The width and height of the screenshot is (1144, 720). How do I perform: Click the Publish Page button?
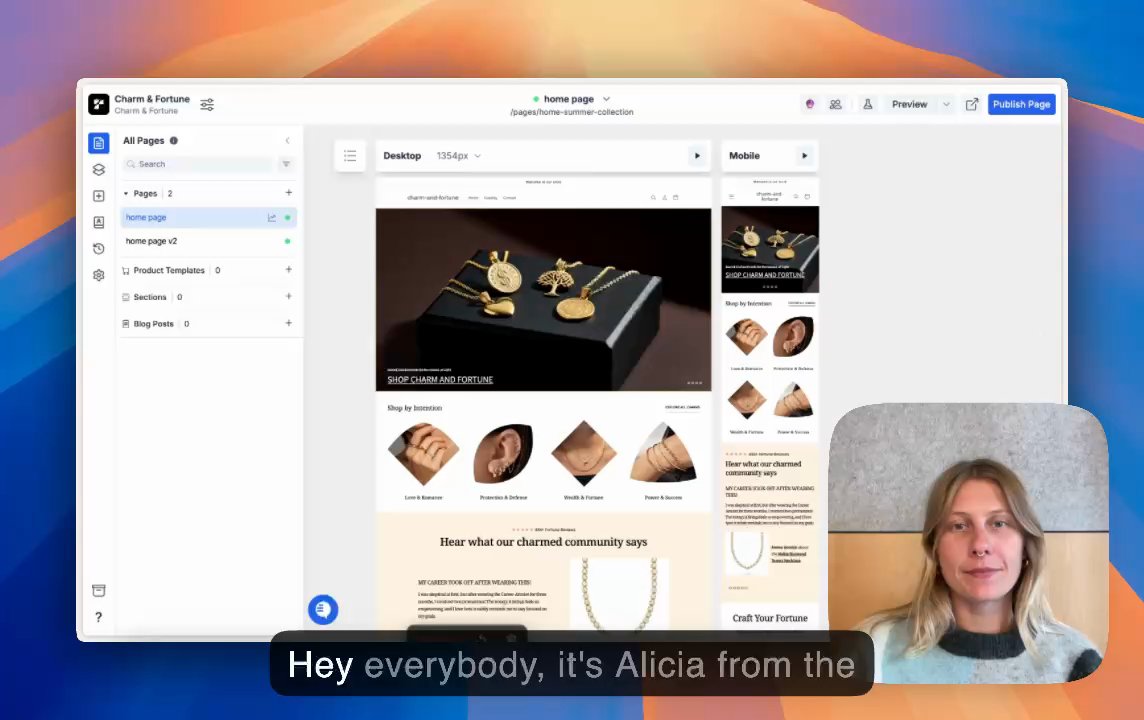1021,104
